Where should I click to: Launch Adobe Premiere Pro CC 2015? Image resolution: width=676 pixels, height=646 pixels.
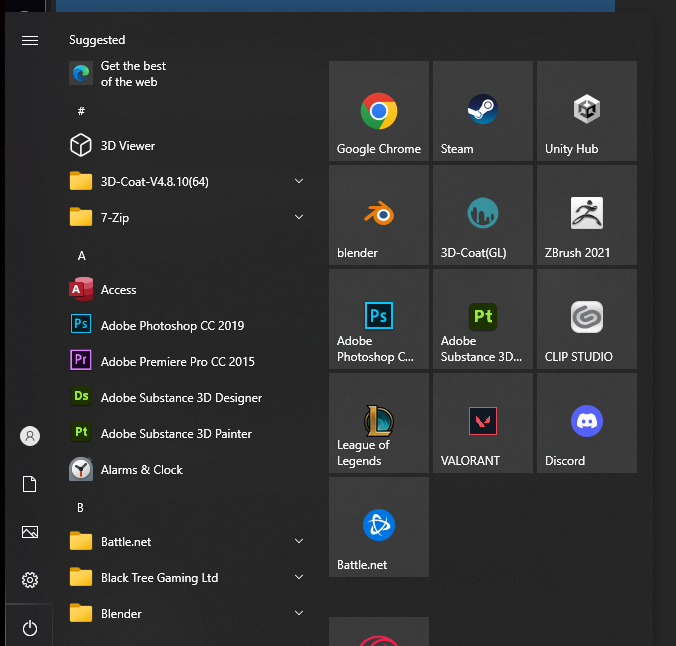(x=188, y=361)
